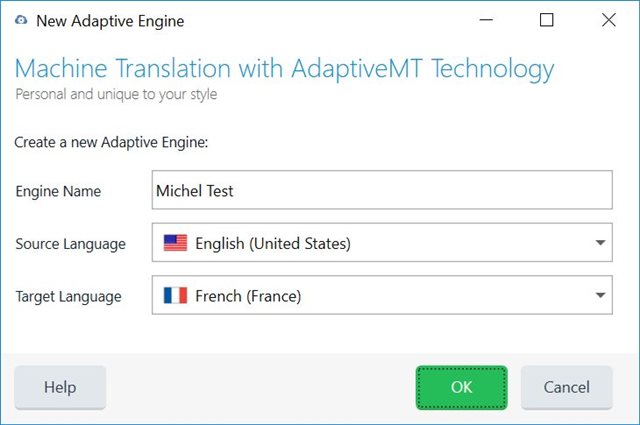Click the French flag icon
Screen dimensions: 640x425
[x=176, y=296]
